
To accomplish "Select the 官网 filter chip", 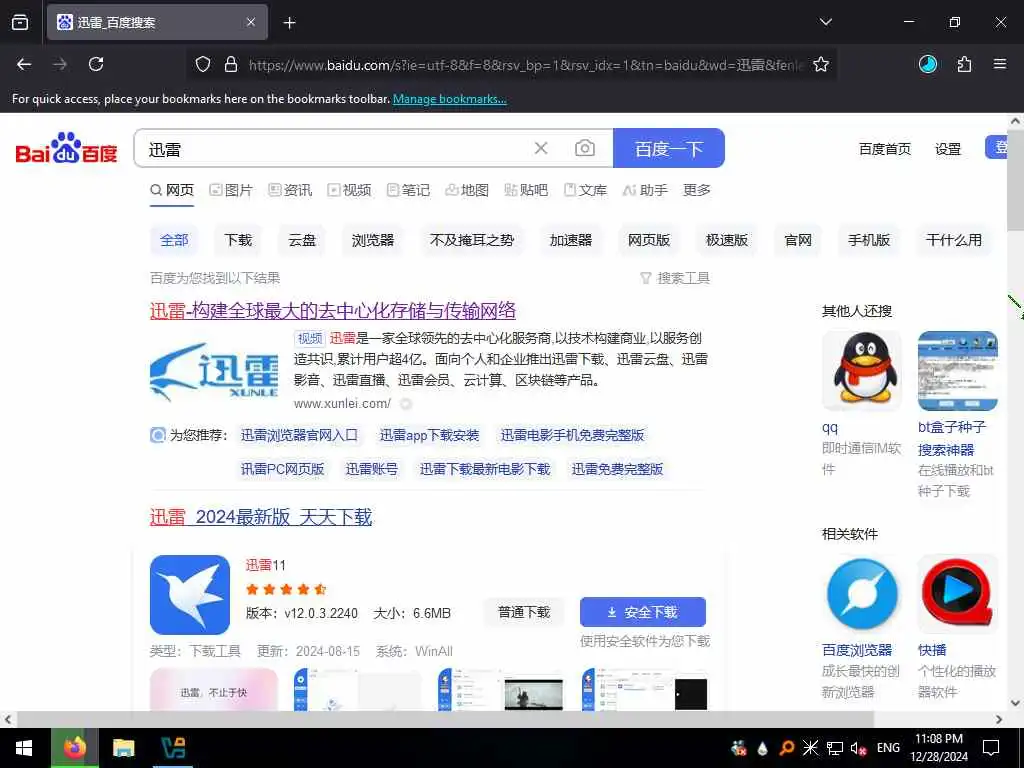I will tap(797, 240).
